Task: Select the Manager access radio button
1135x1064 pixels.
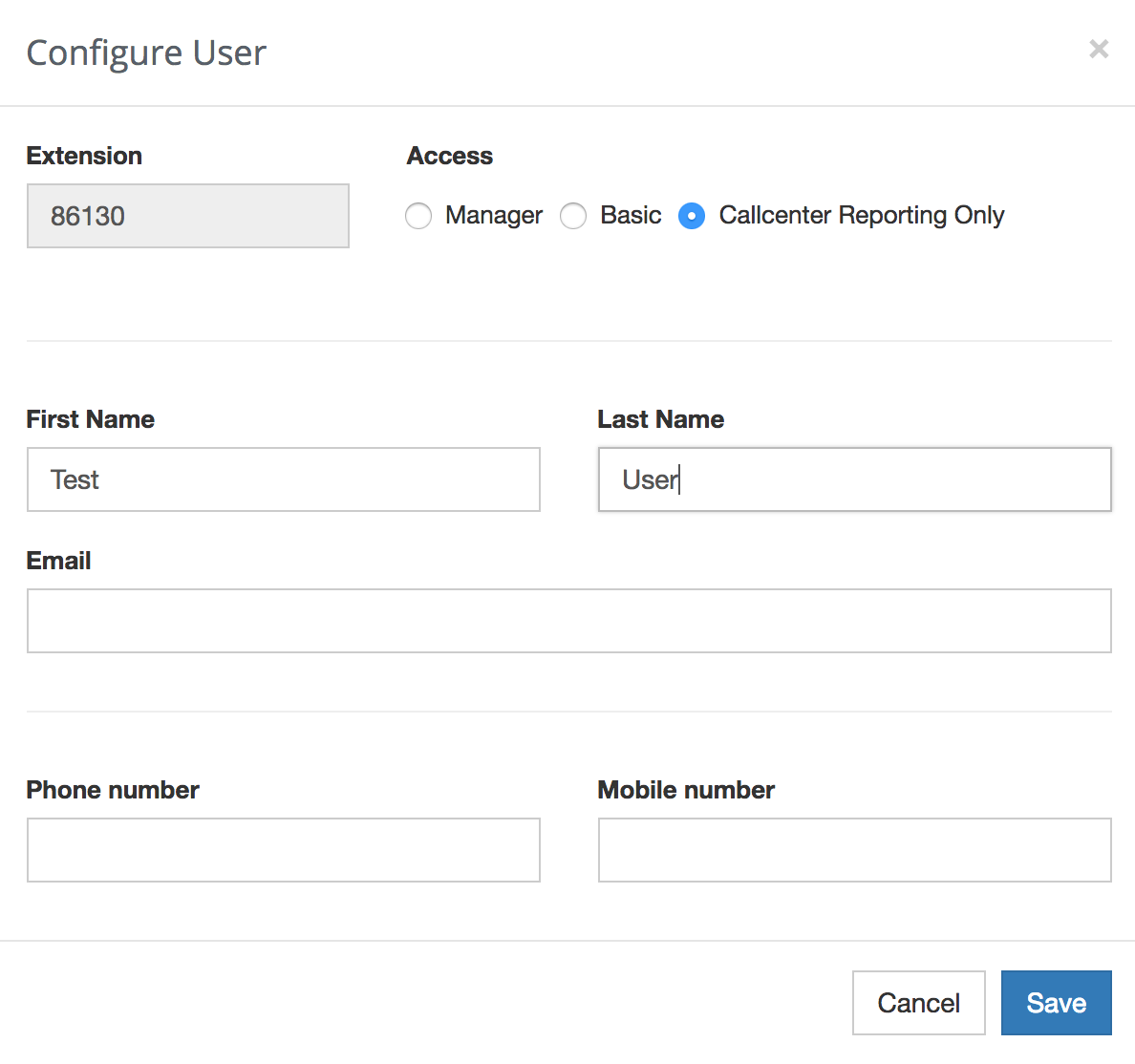Action: pyautogui.click(x=418, y=216)
